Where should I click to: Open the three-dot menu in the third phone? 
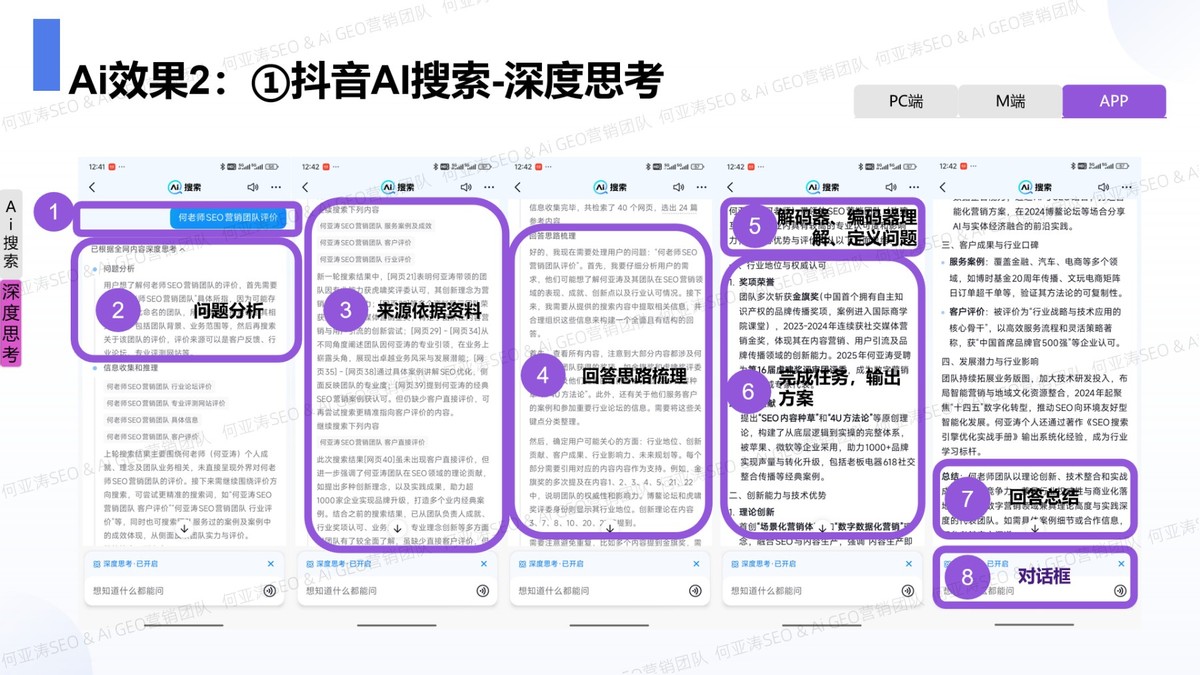(x=702, y=187)
